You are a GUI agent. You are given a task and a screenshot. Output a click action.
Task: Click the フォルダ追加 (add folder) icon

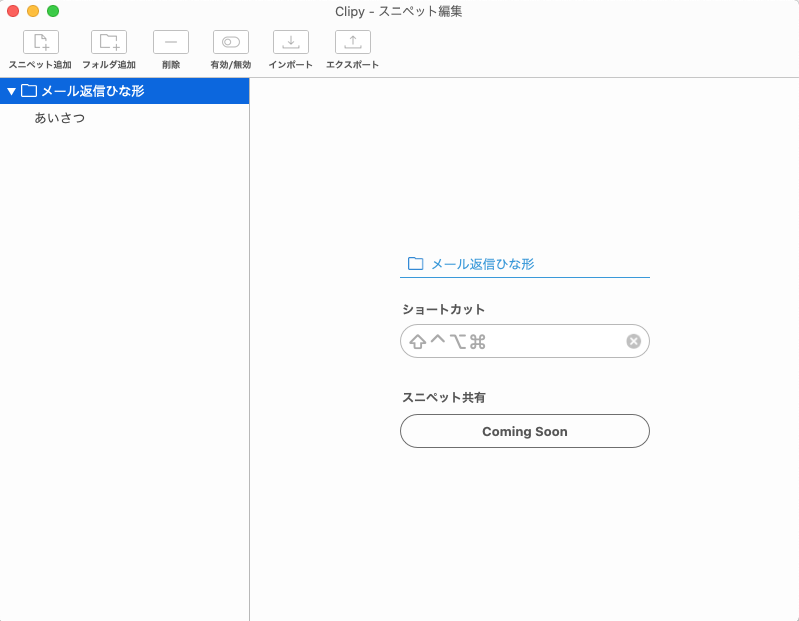tap(109, 42)
